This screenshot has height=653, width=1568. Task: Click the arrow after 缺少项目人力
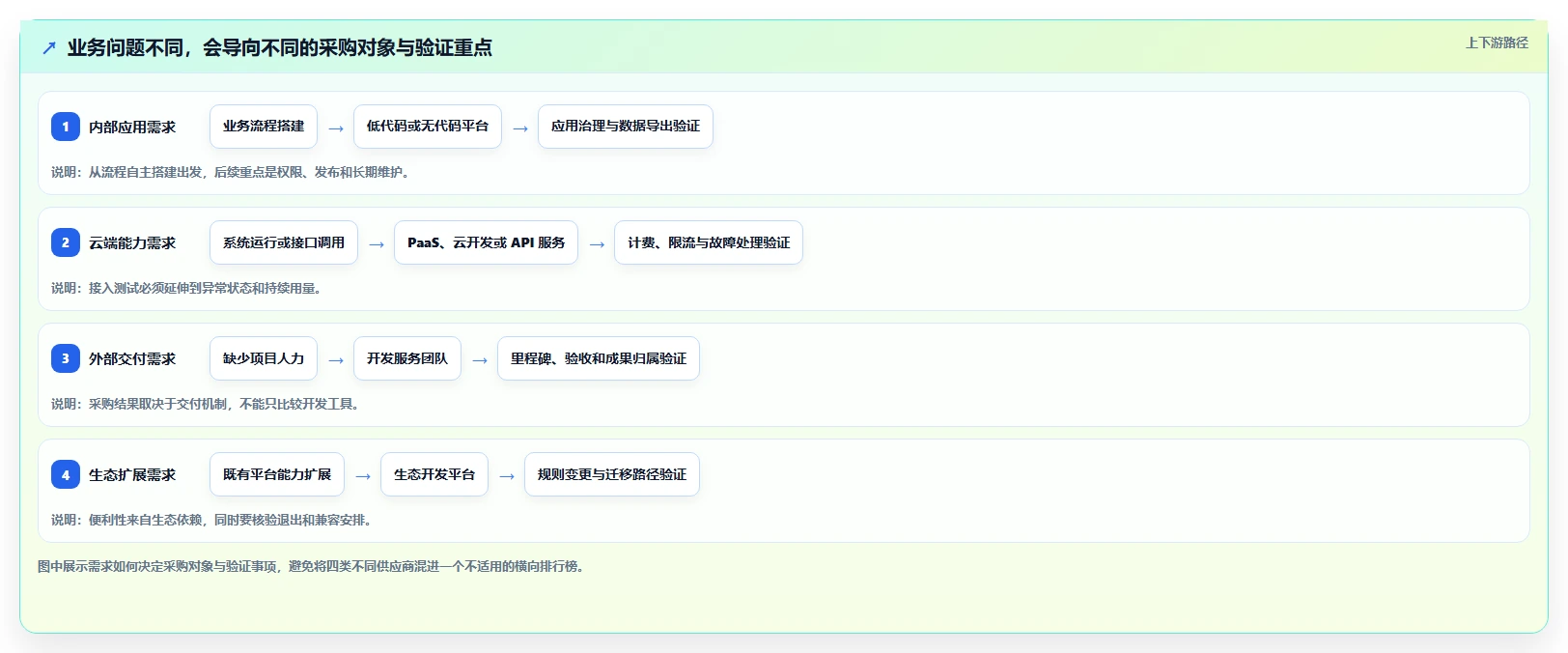click(336, 359)
